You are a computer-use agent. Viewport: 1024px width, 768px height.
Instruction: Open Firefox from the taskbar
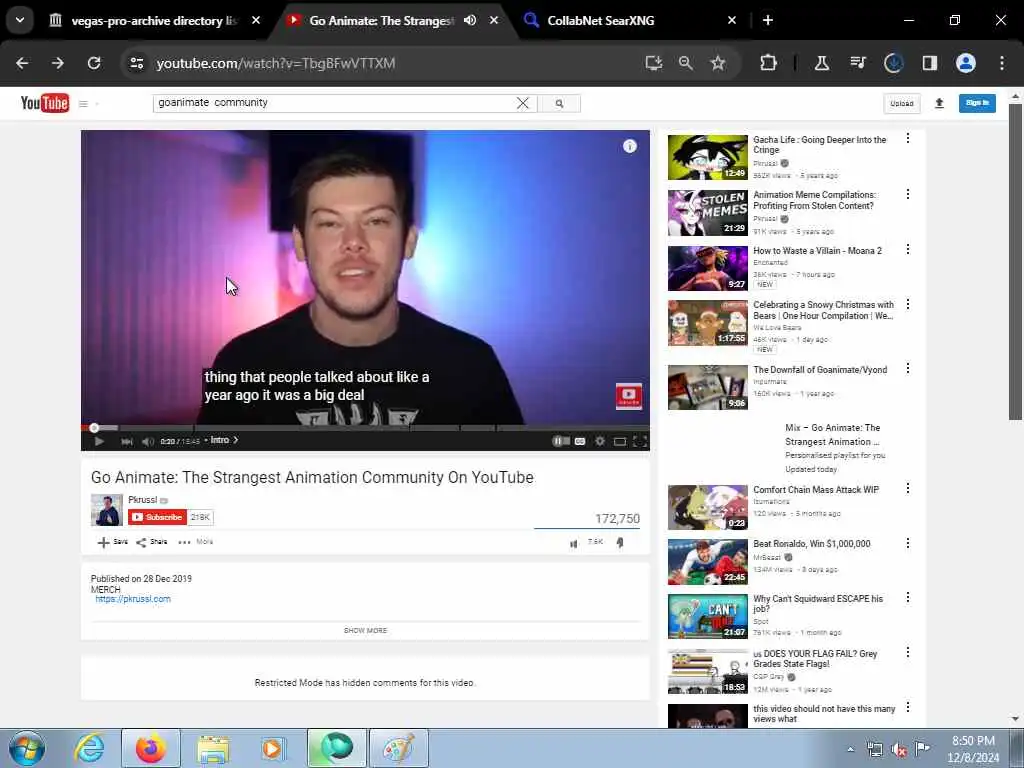pos(151,748)
